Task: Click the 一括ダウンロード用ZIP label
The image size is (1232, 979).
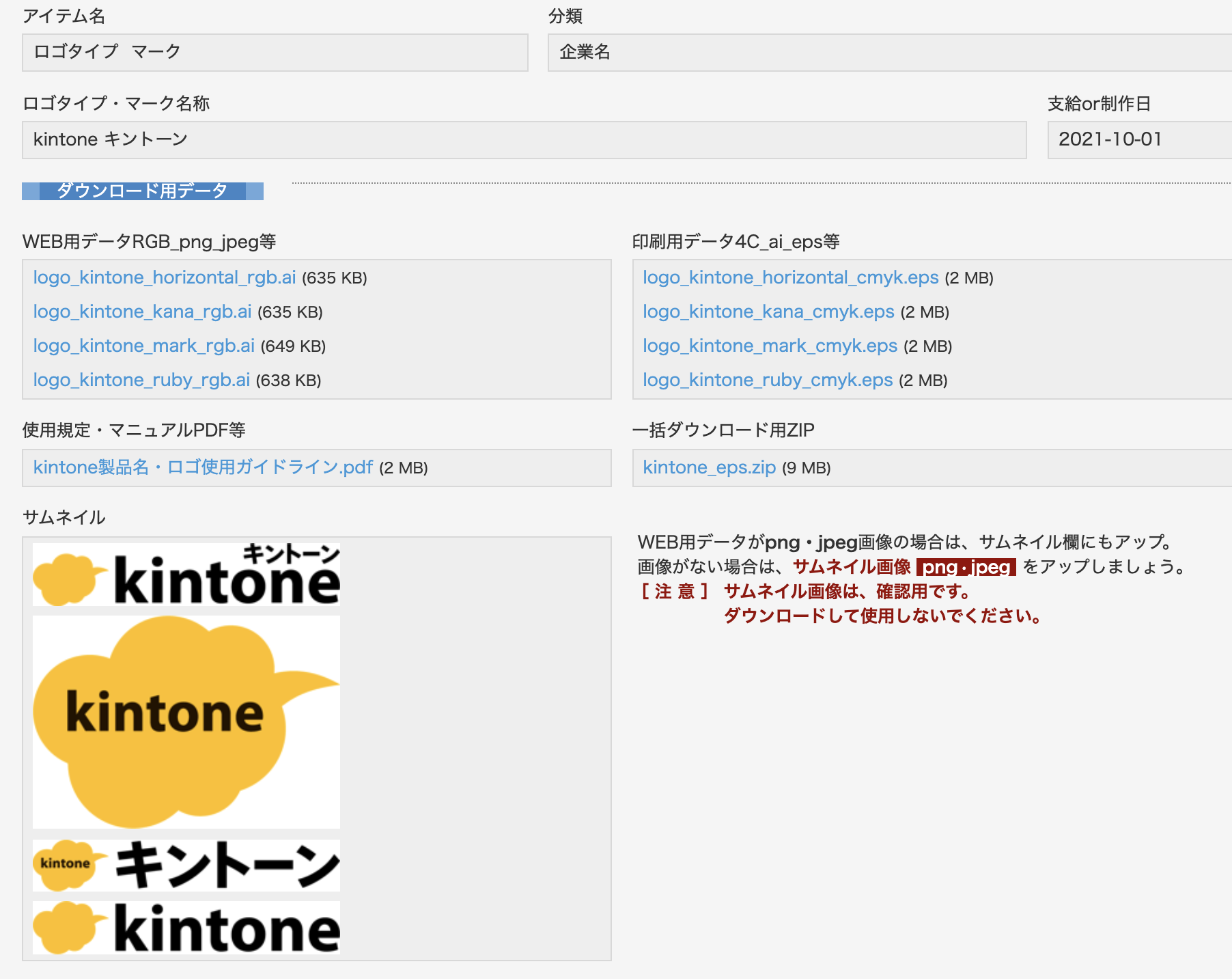Action: [723, 430]
